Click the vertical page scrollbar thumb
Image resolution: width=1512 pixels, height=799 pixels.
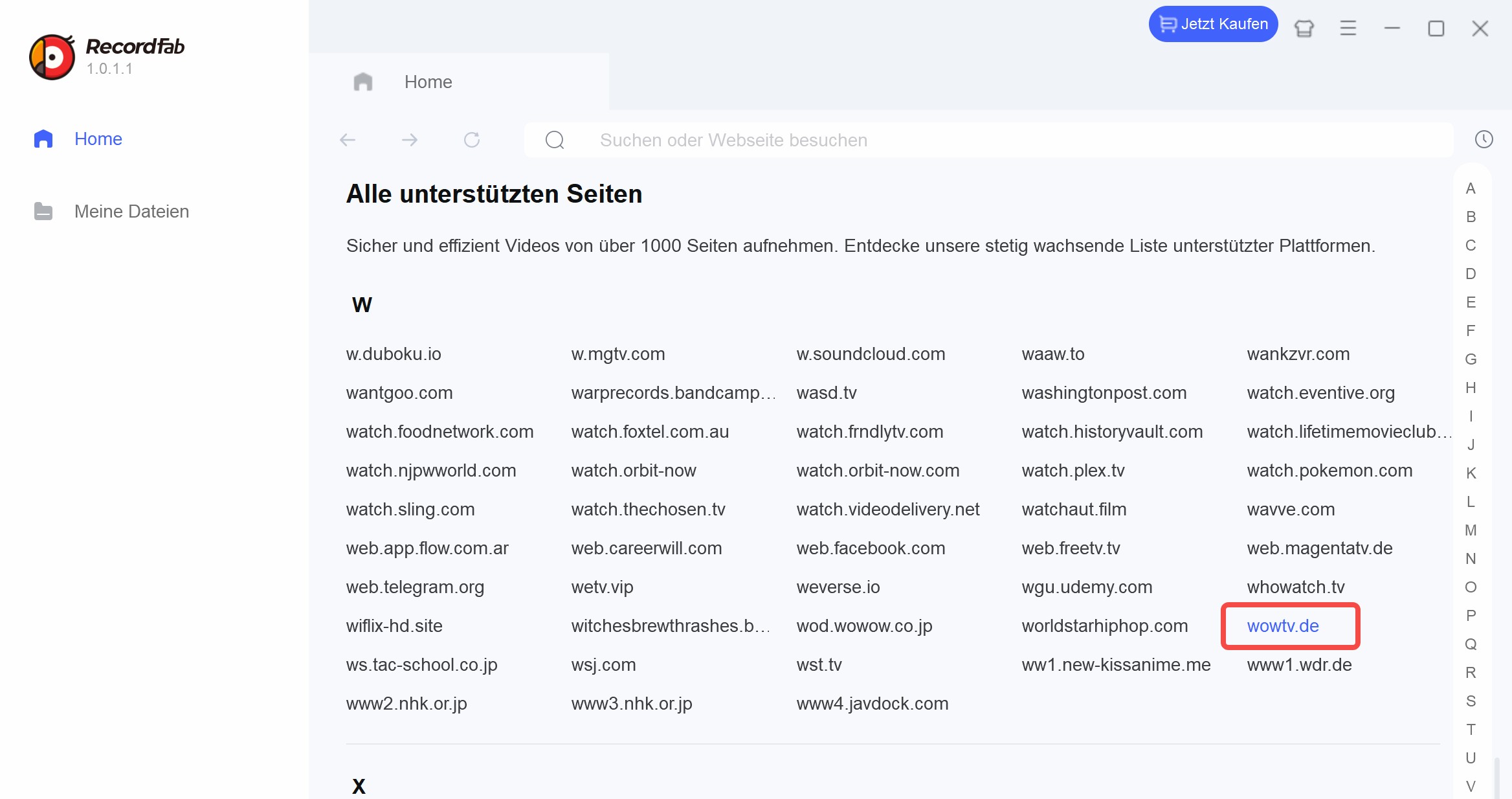1497,777
